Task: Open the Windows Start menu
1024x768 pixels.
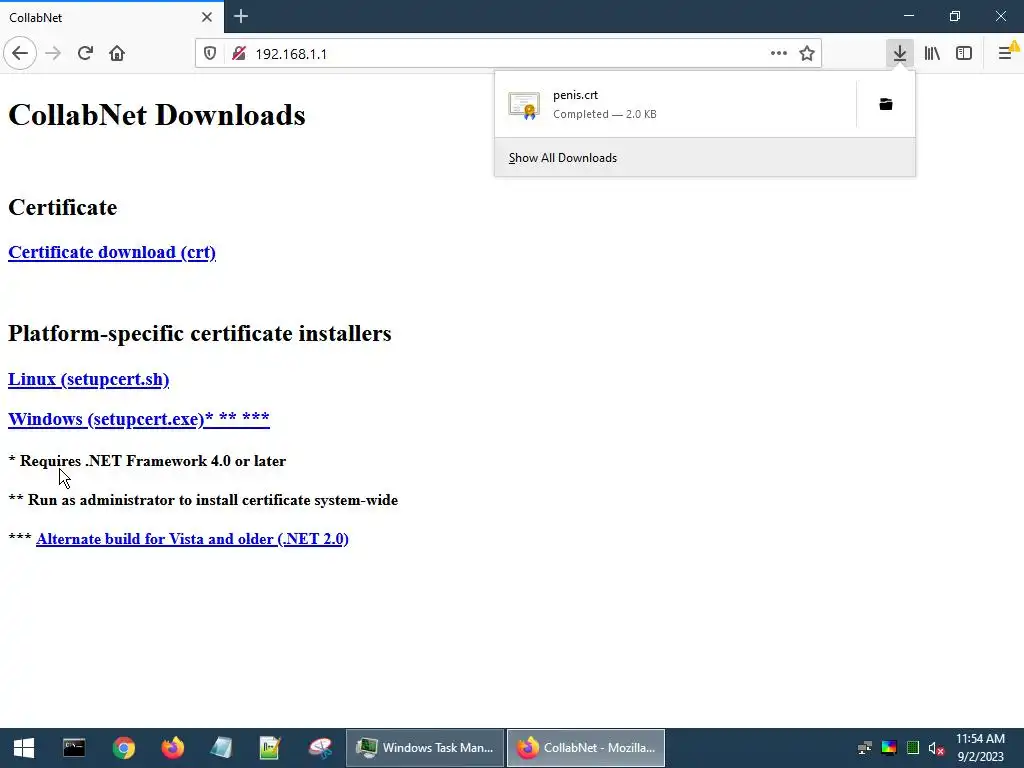Action: 24,748
